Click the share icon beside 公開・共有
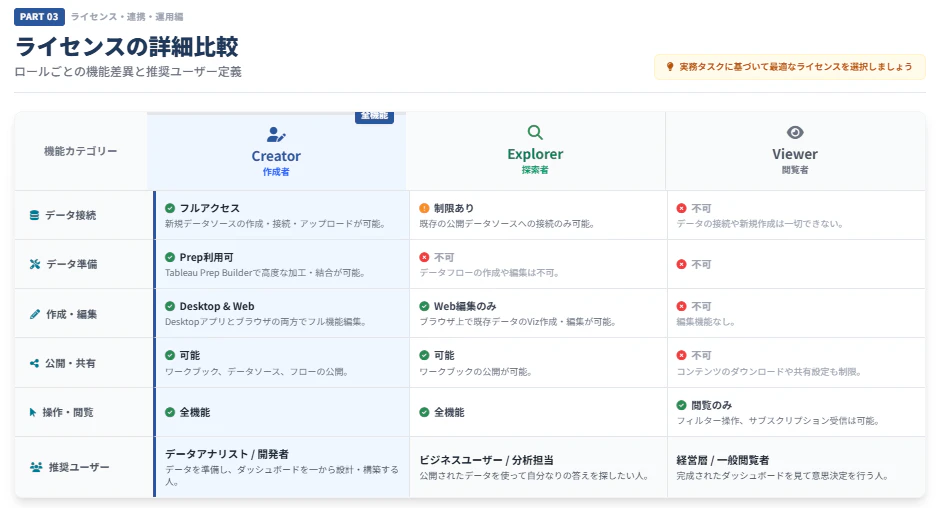 pos(35,363)
